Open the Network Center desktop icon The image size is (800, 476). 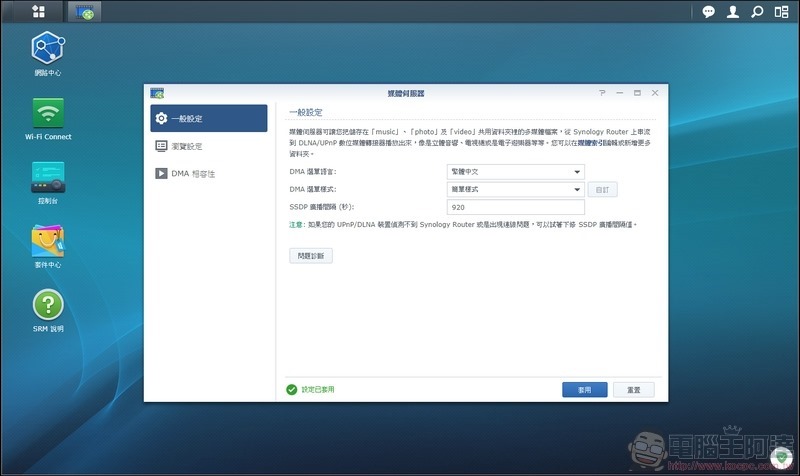(47, 49)
